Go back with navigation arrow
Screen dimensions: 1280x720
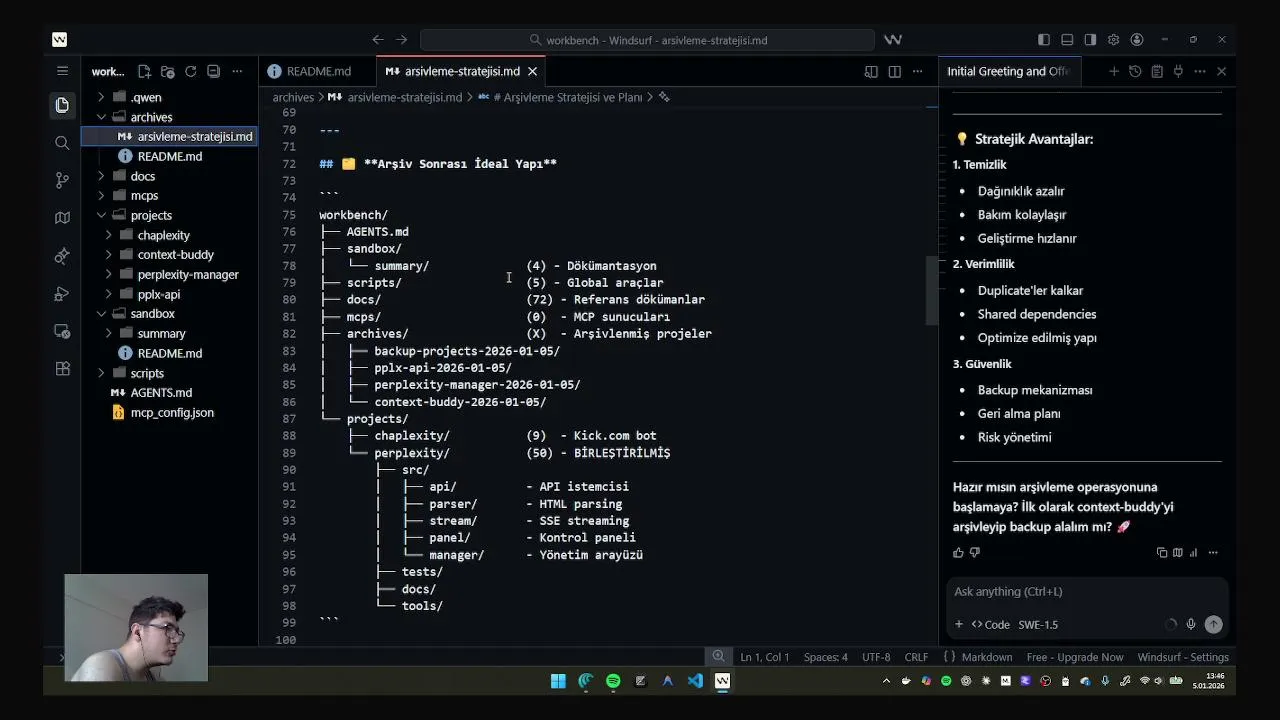(x=377, y=40)
